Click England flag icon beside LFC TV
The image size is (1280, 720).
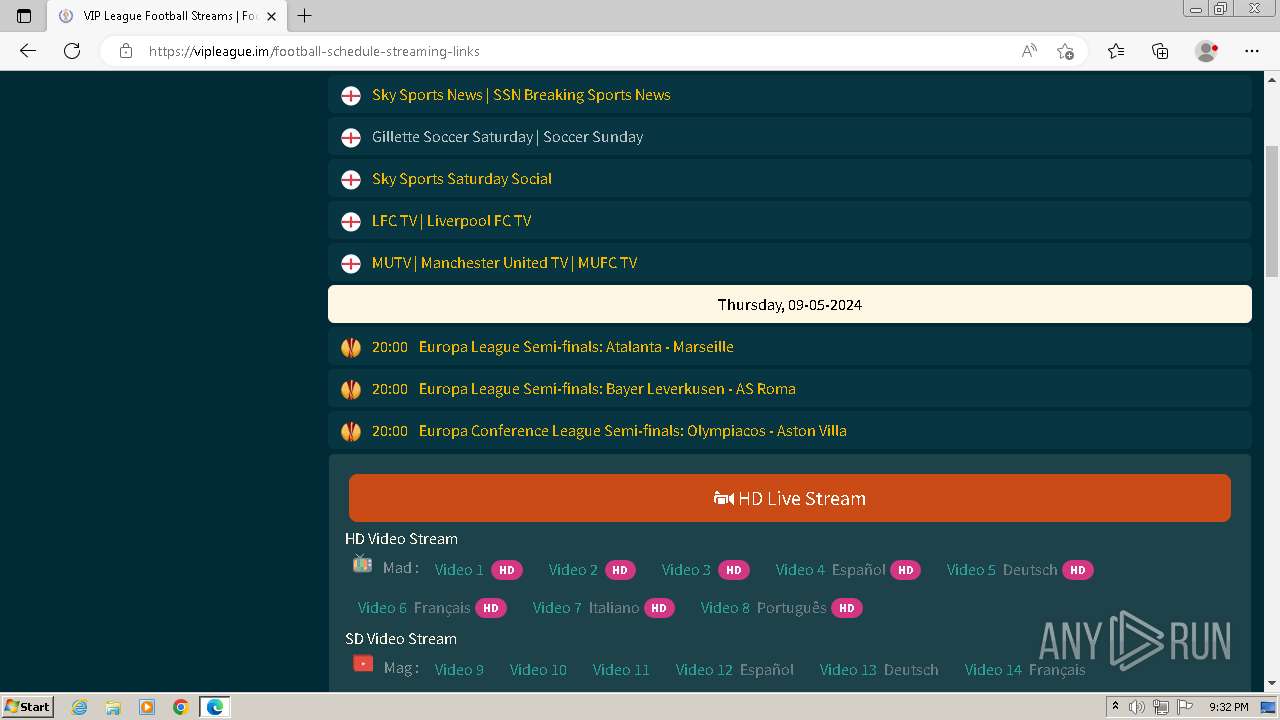[x=351, y=221]
